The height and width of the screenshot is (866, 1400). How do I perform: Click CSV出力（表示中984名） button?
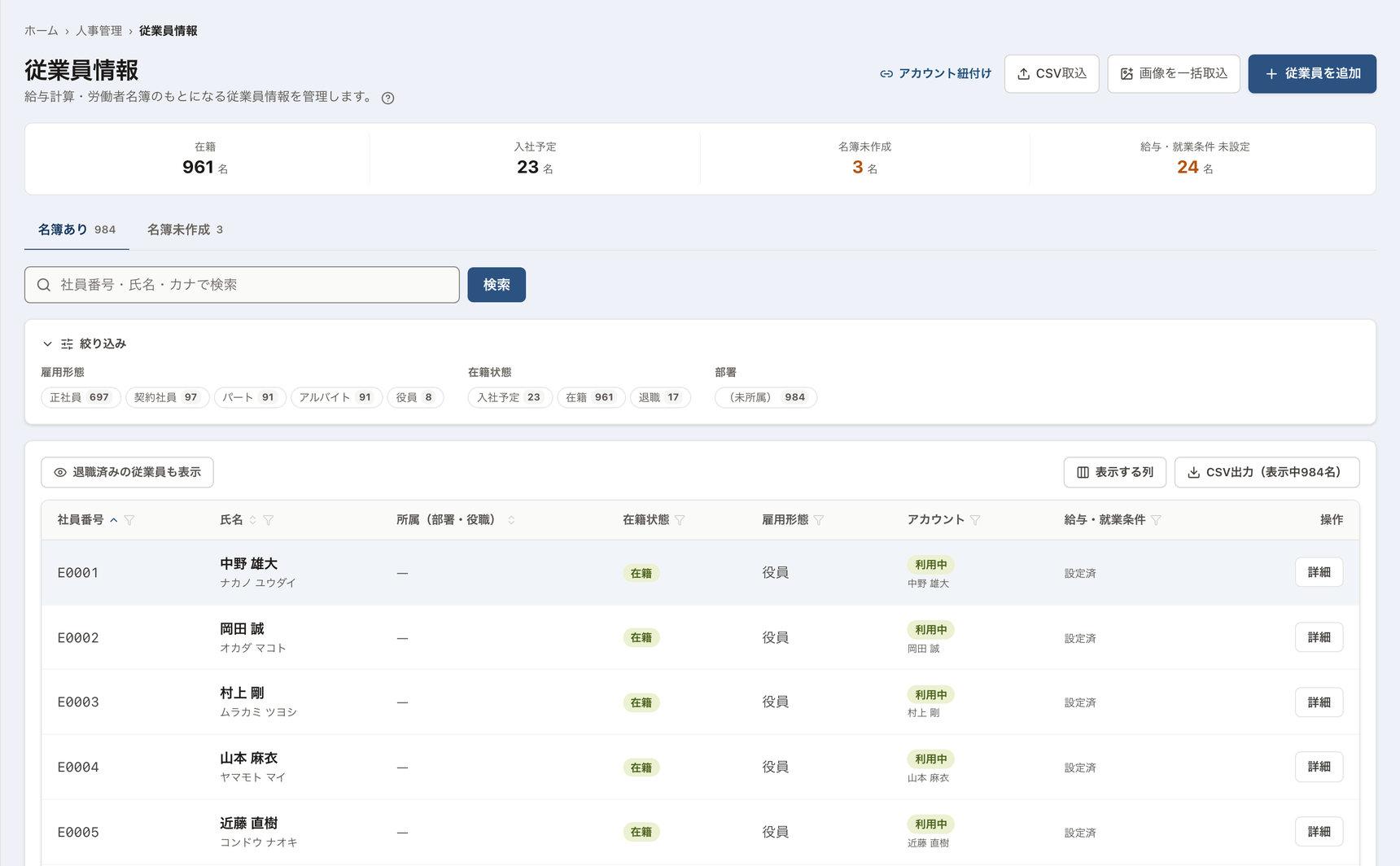(1267, 472)
